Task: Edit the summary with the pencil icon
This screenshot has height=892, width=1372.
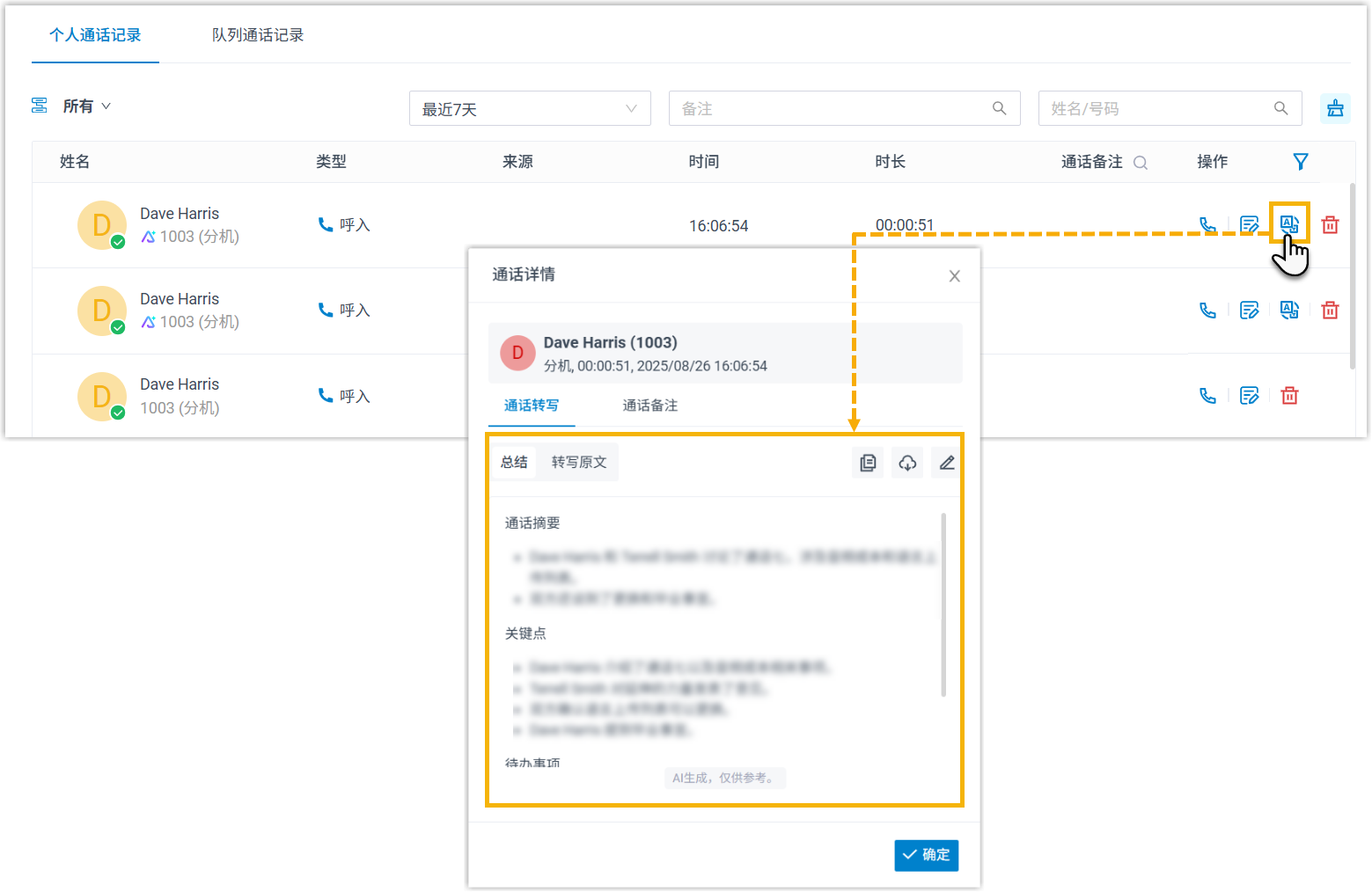Action: click(x=947, y=463)
